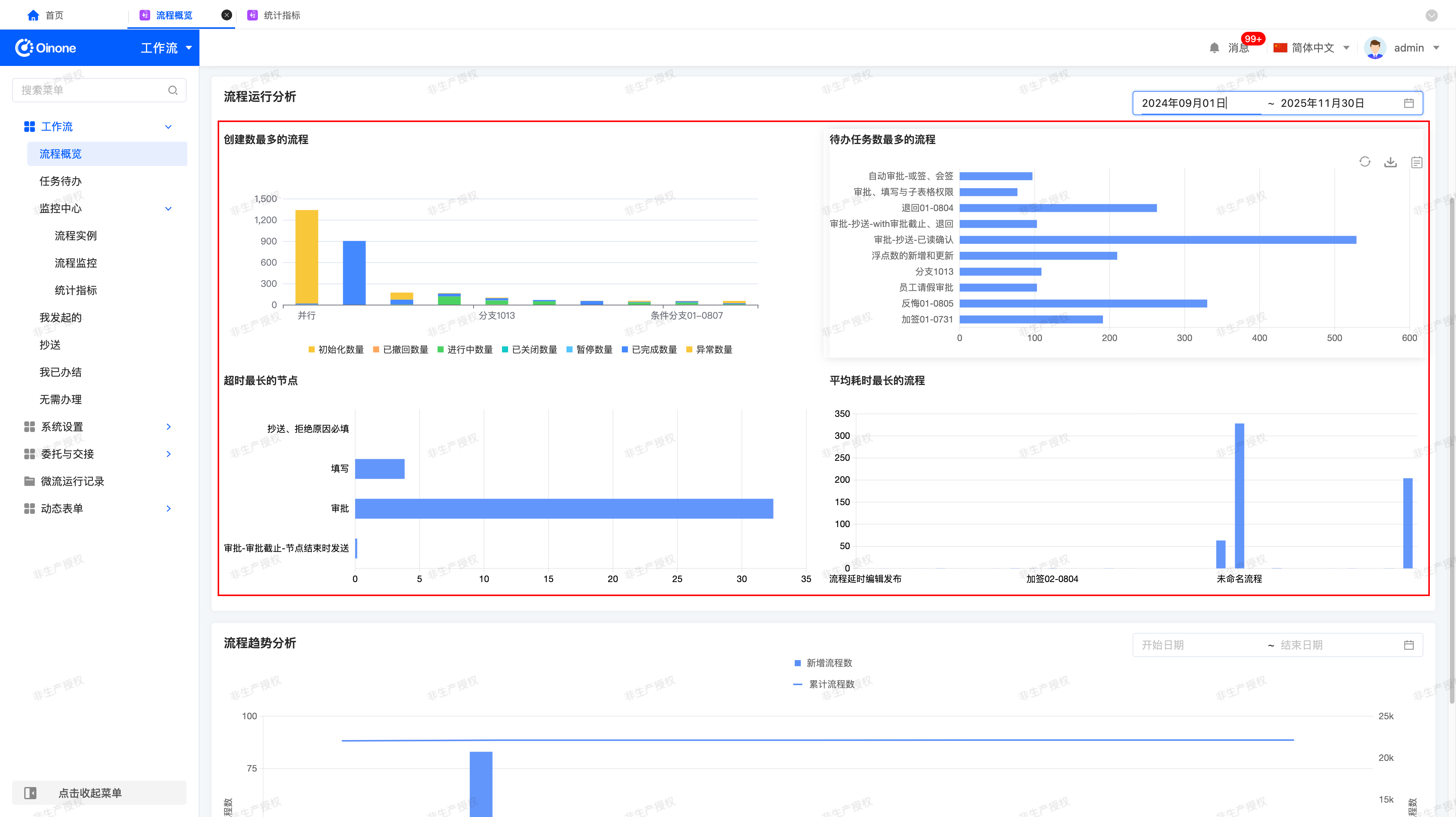Viewport: 1456px width, 817px height.
Task: Open the chart data view icon
Action: 1417,162
